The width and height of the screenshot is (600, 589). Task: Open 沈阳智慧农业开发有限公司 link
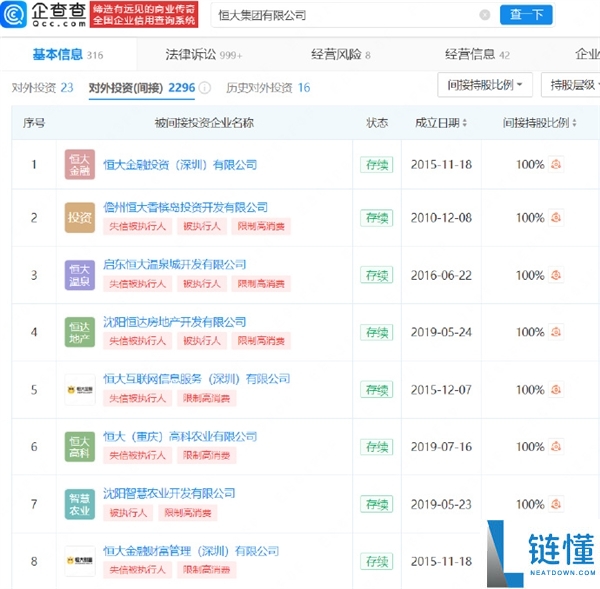click(x=169, y=493)
